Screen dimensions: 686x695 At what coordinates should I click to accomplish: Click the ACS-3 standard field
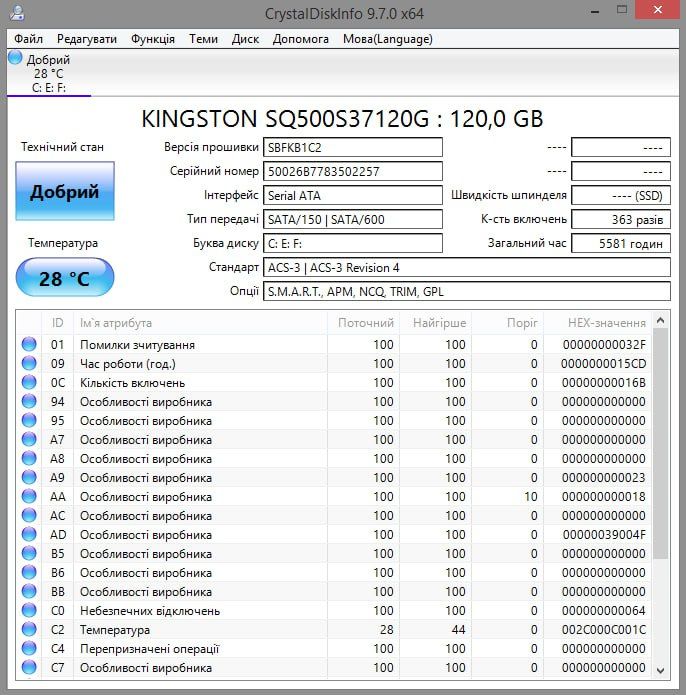(467, 267)
